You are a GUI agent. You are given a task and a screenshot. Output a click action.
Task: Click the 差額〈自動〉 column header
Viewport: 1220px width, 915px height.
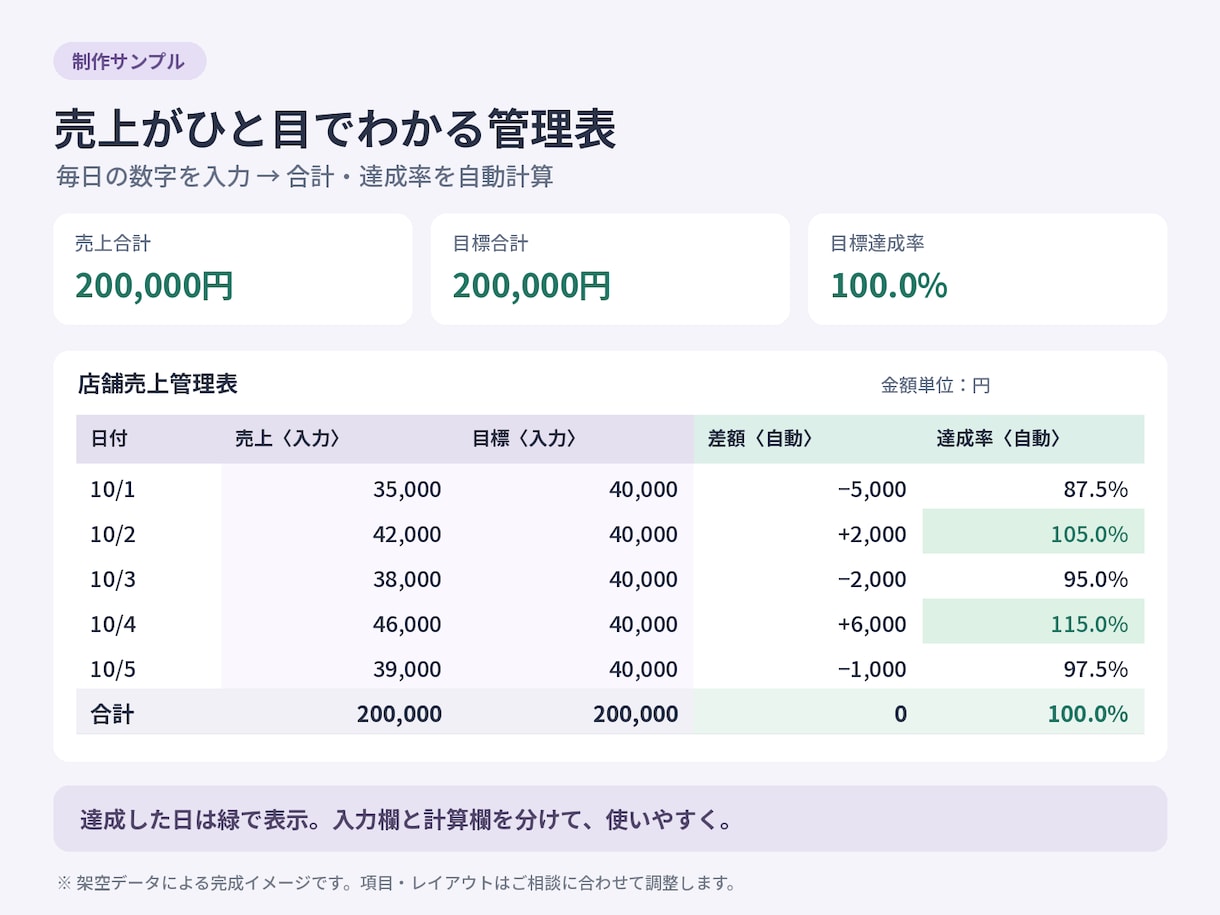[x=808, y=439]
